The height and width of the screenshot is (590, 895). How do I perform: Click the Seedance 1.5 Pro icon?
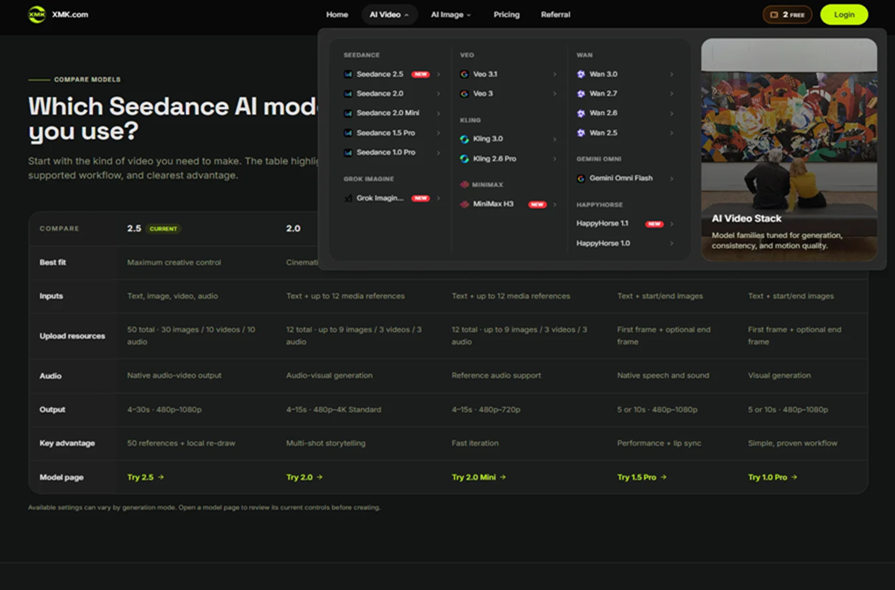(348, 133)
